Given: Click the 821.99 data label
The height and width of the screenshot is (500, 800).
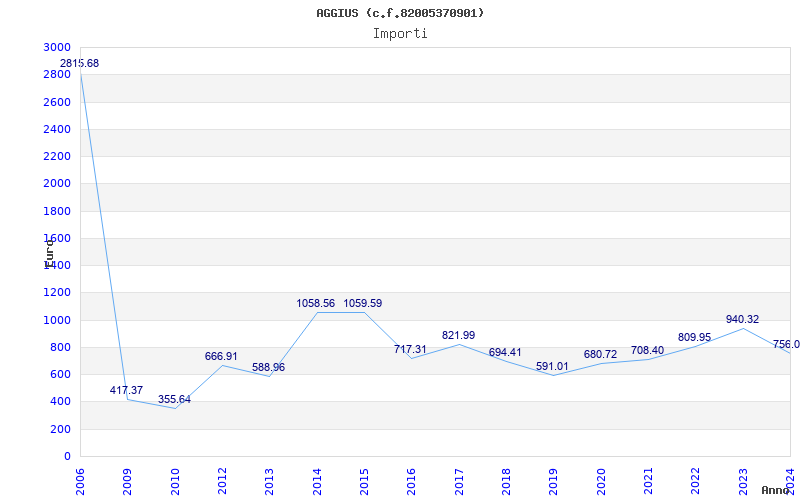Looking at the screenshot, I should point(458,336).
